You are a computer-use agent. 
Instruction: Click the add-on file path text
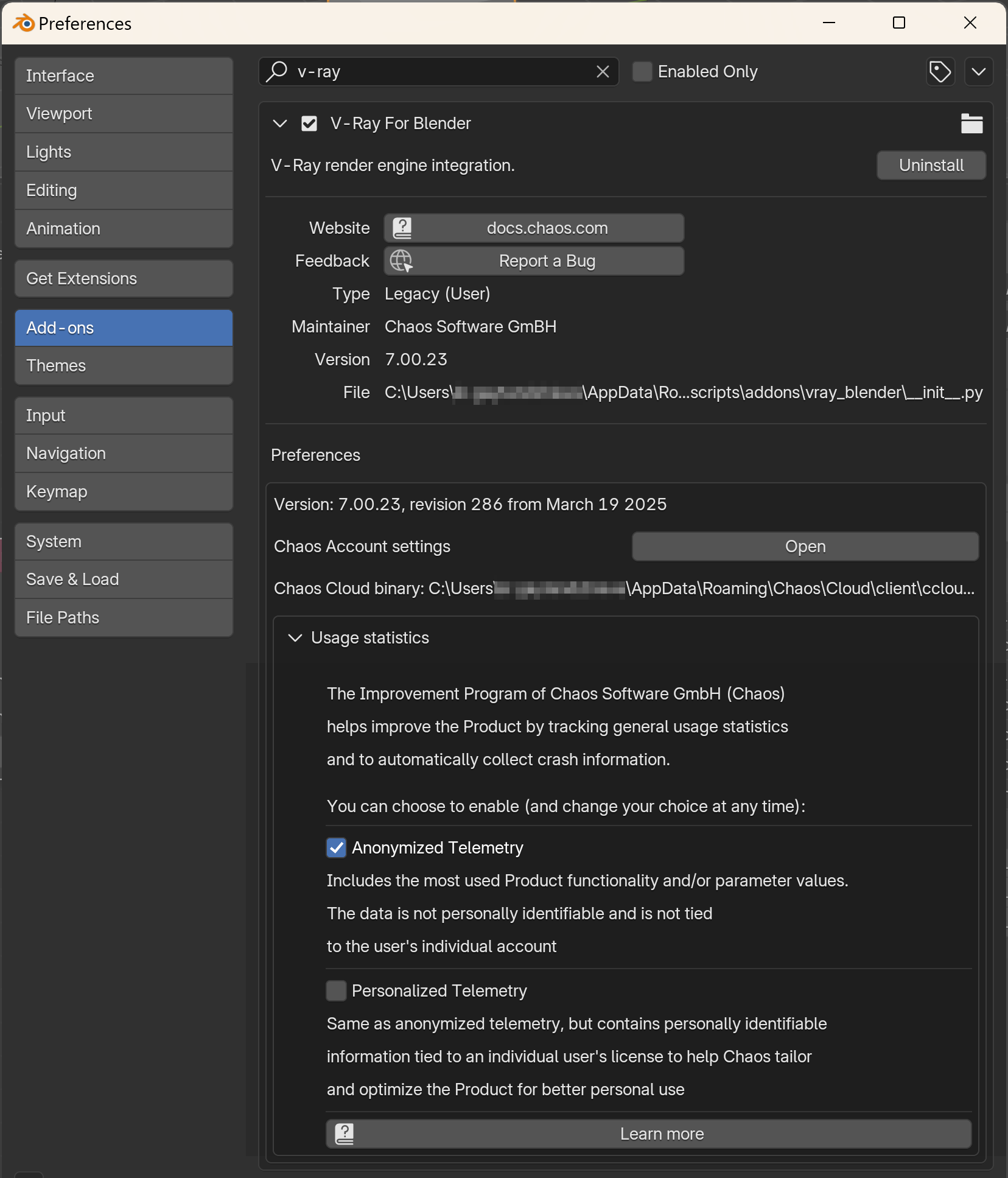684,393
